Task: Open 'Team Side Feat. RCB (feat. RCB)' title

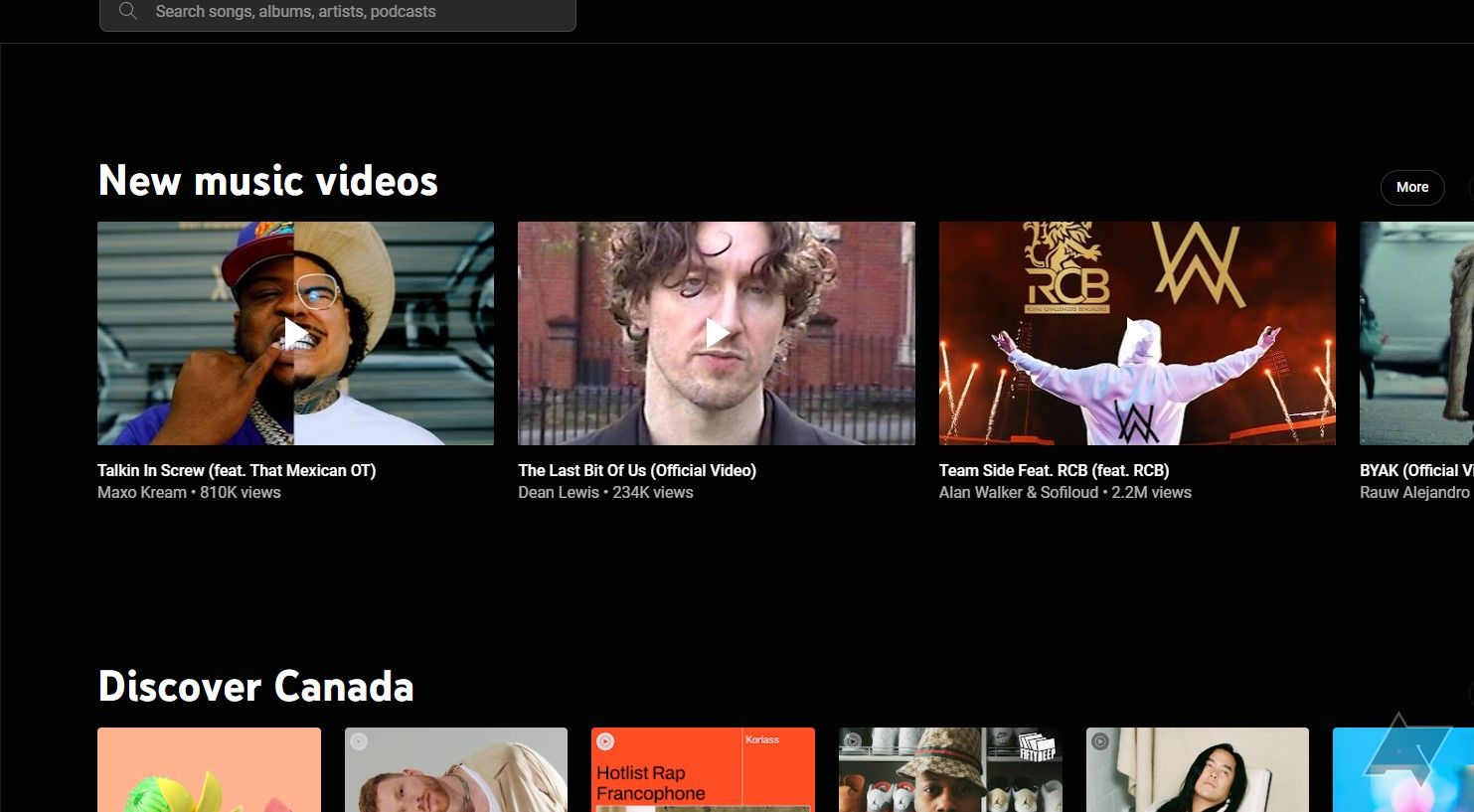Action: coord(1054,470)
